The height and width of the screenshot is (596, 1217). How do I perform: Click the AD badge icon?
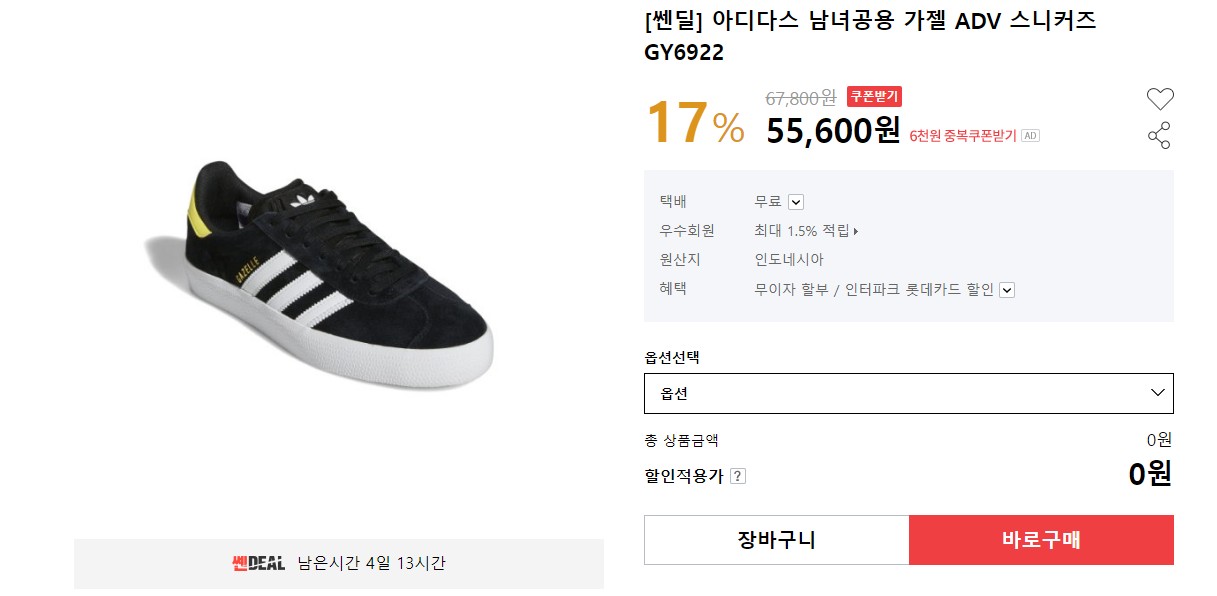click(x=1030, y=136)
